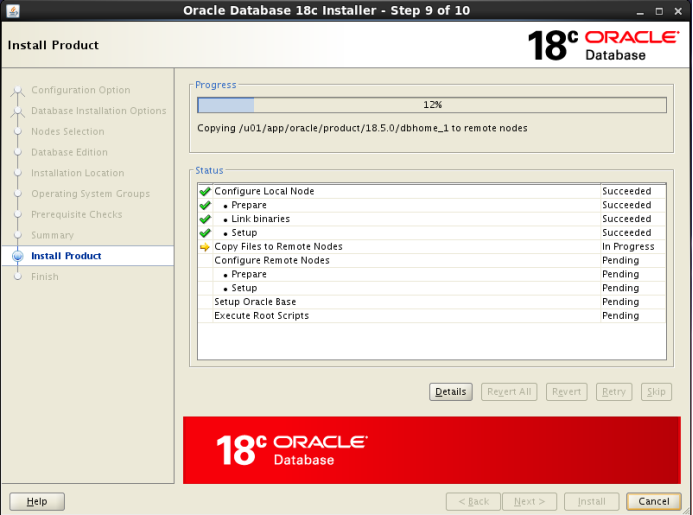Viewport: 693px width, 515px height.
Task: Click the Install Product step bullet
Action: click(x=18, y=256)
